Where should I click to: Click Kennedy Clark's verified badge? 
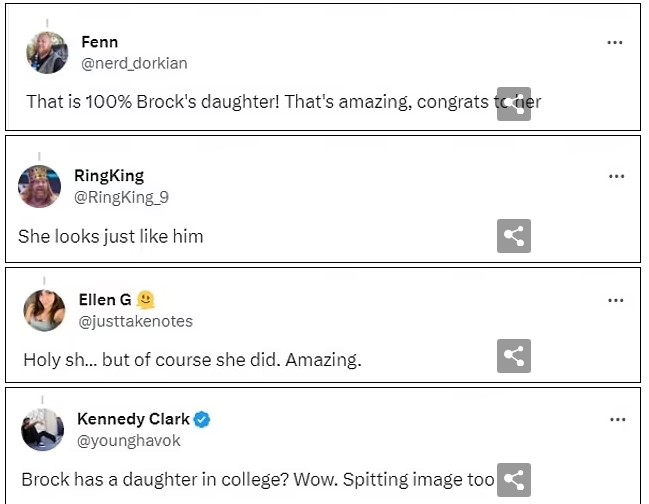coord(202,419)
